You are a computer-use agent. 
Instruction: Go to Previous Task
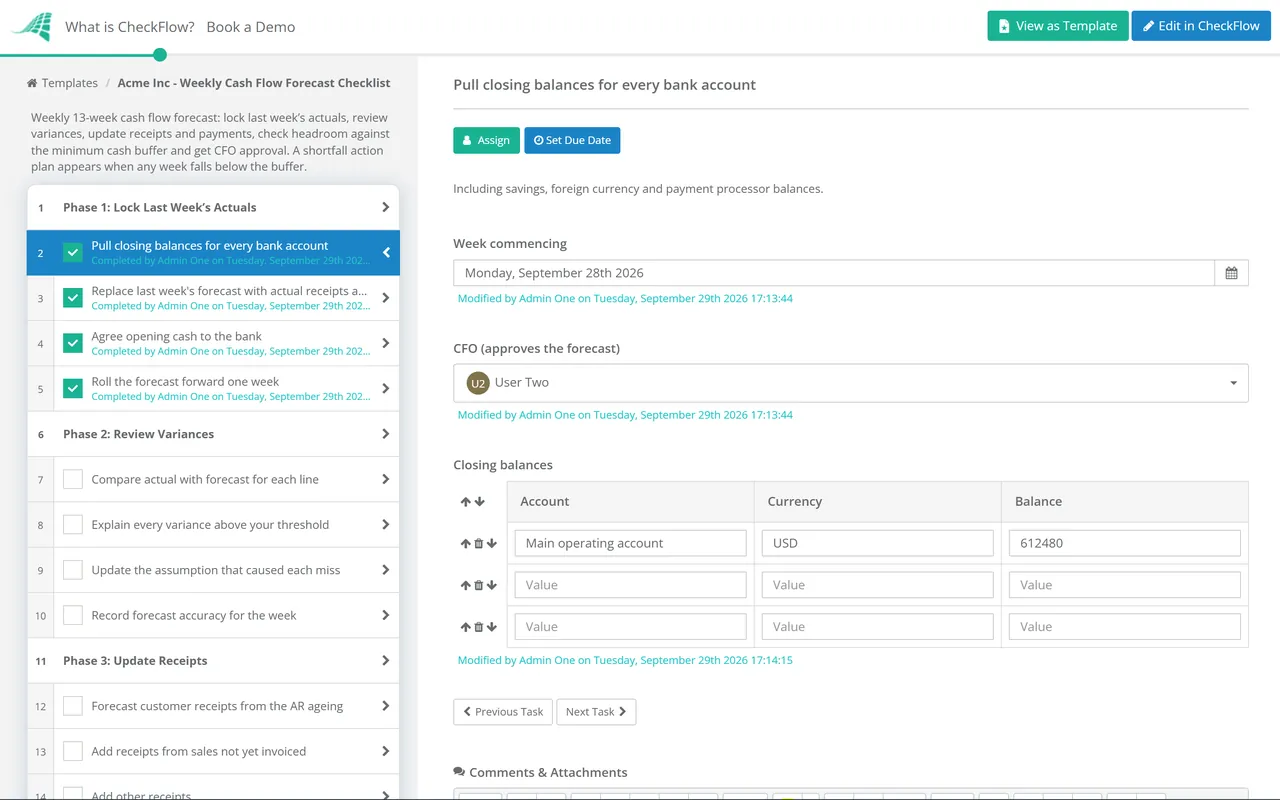503,712
